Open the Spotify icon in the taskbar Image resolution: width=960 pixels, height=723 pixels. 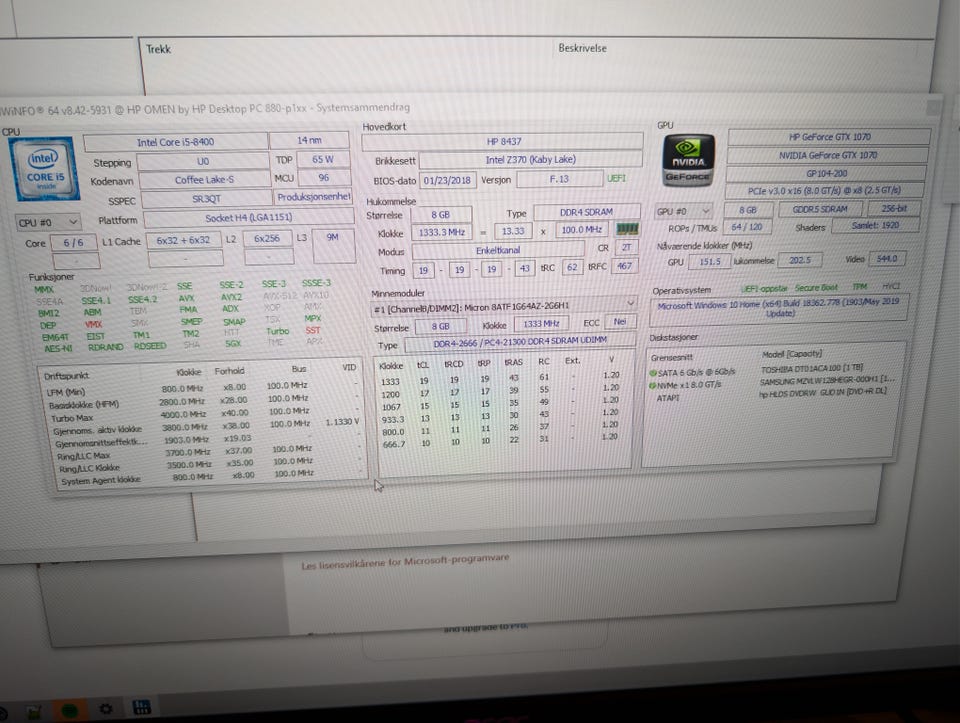click(71, 711)
